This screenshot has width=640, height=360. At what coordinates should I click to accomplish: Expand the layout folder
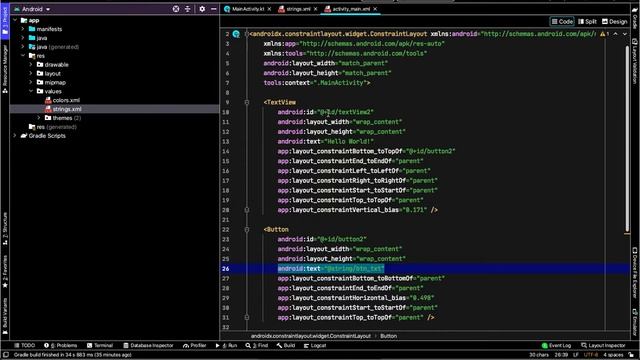click(31, 73)
